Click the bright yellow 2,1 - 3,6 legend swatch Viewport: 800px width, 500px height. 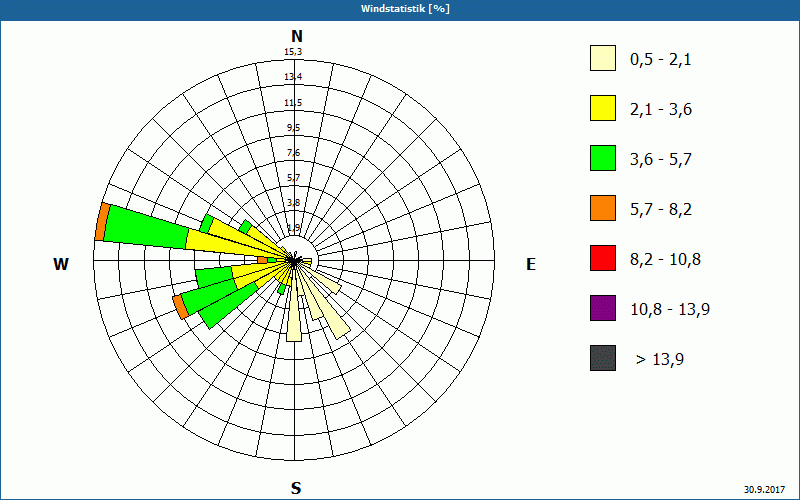coord(603,108)
